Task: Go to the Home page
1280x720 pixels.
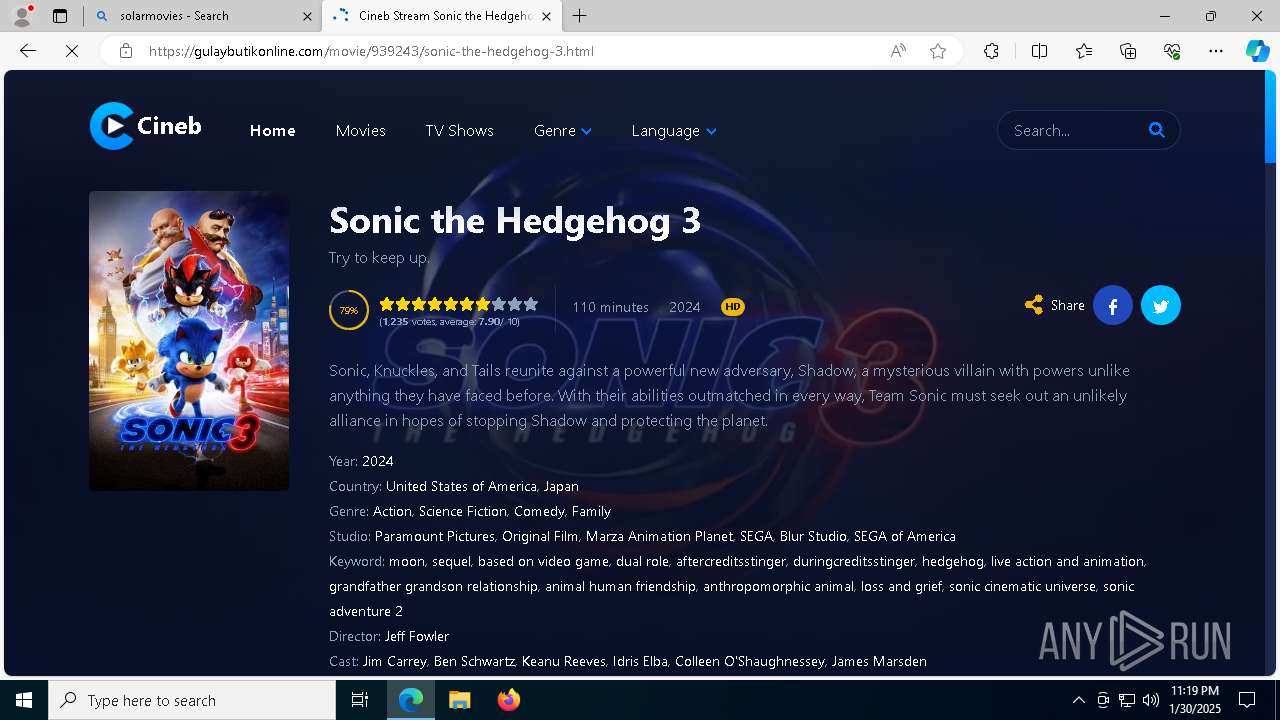Action: pos(272,130)
